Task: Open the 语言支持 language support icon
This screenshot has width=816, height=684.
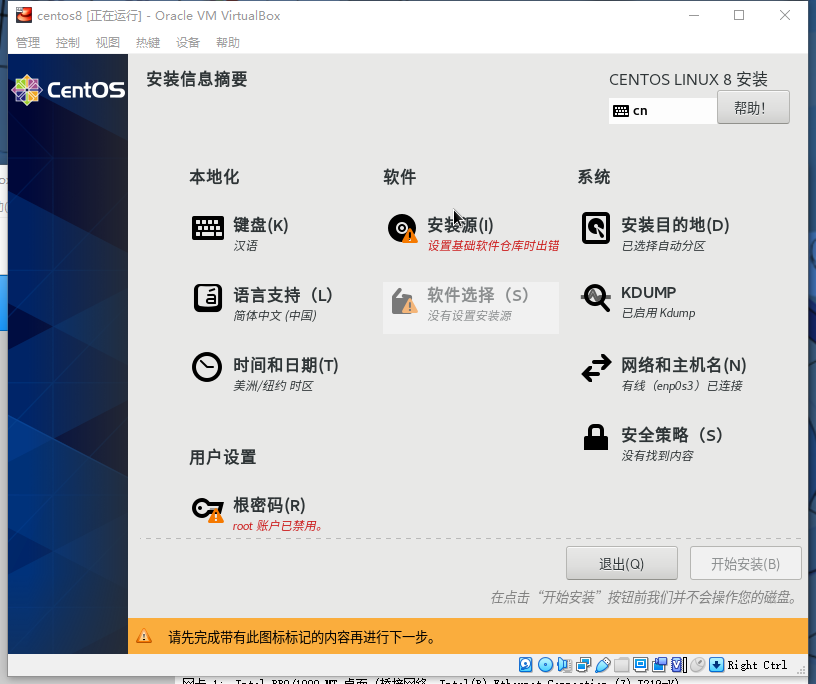Action: (208, 298)
